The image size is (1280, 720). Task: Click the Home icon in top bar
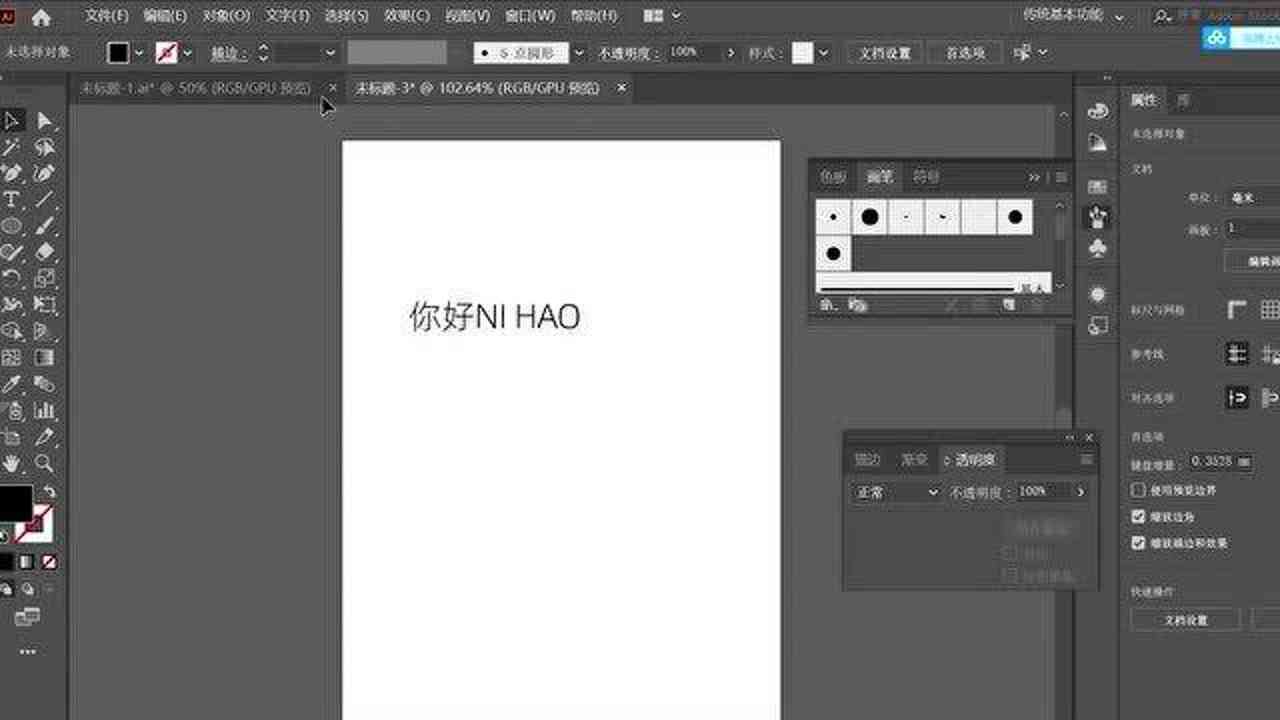click(x=41, y=17)
